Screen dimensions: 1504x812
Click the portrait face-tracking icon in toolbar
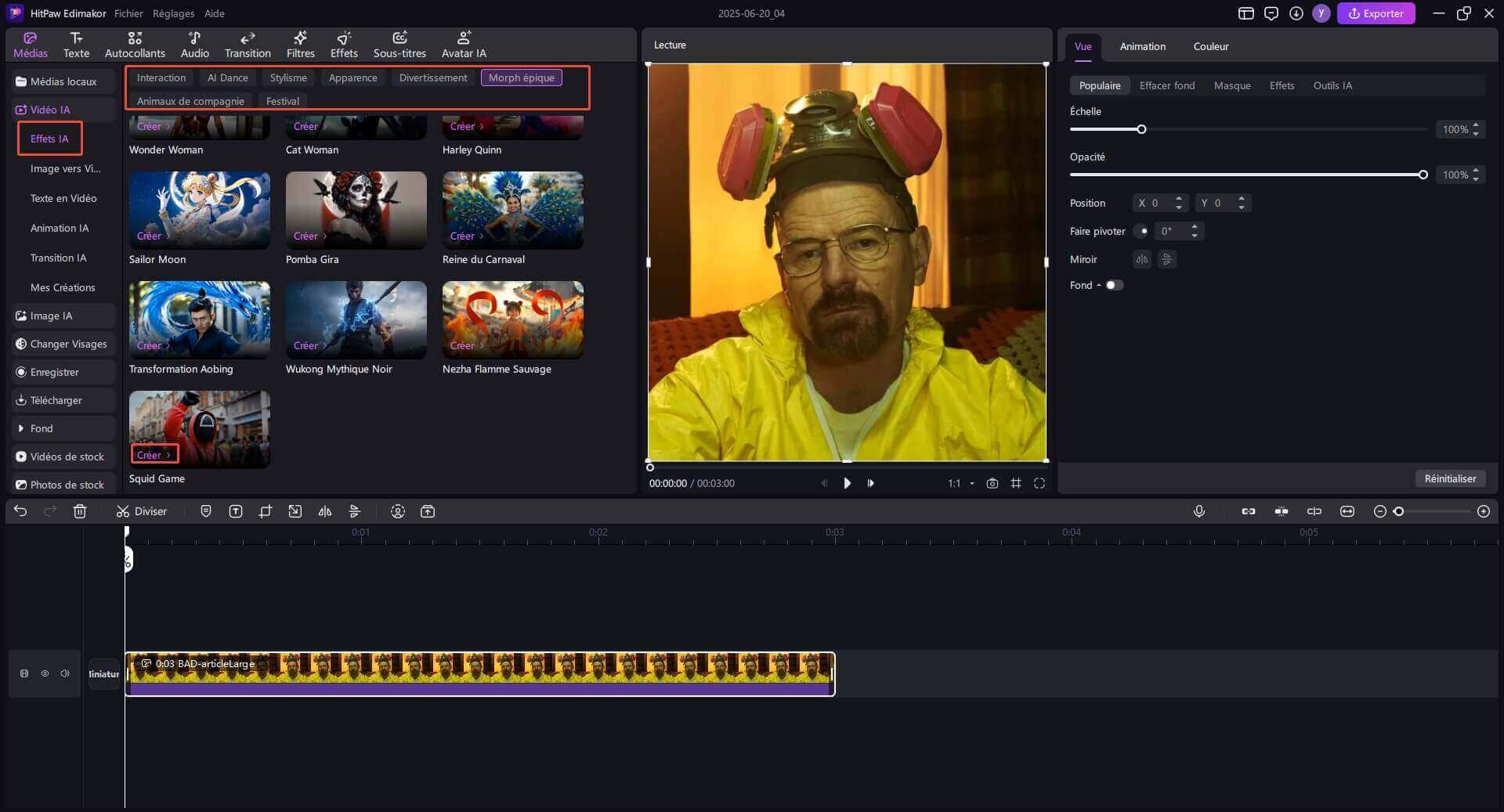(398, 511)
